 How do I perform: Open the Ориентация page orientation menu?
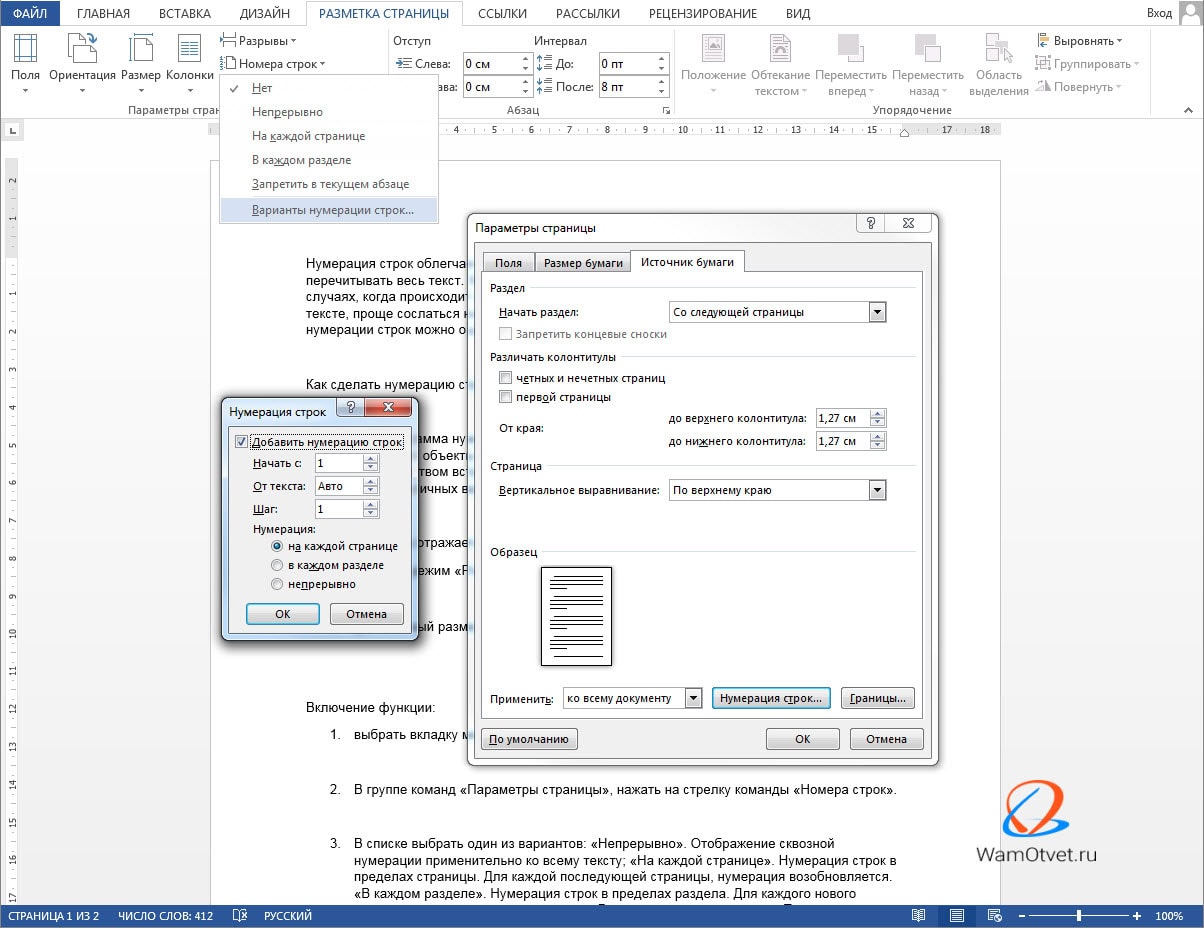coord(82,61)
